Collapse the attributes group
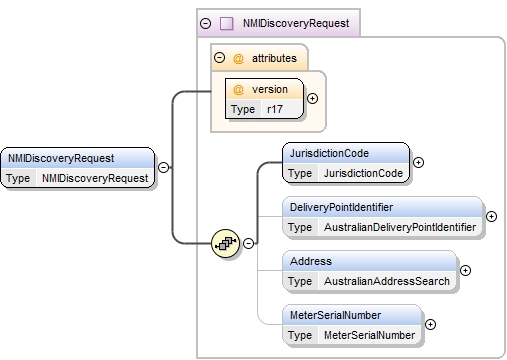This screenshot has height=360, width=507. [x=219, y=58]
